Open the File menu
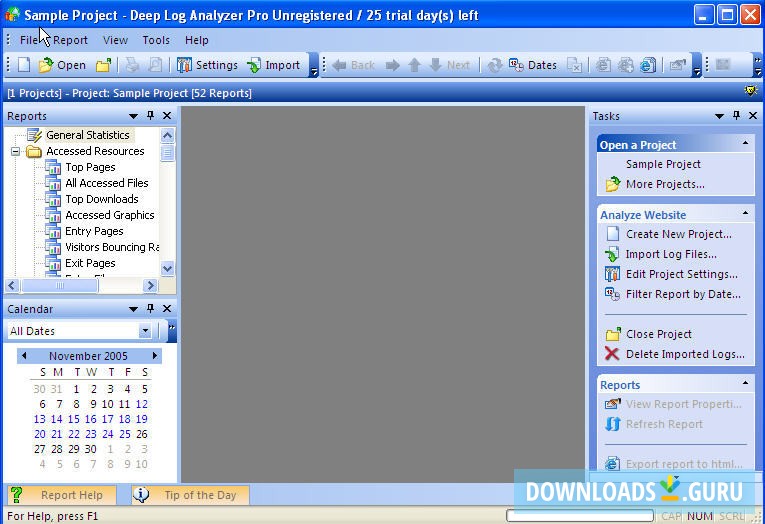This screenshot has height=524, width=765. (x=29, y=40)
